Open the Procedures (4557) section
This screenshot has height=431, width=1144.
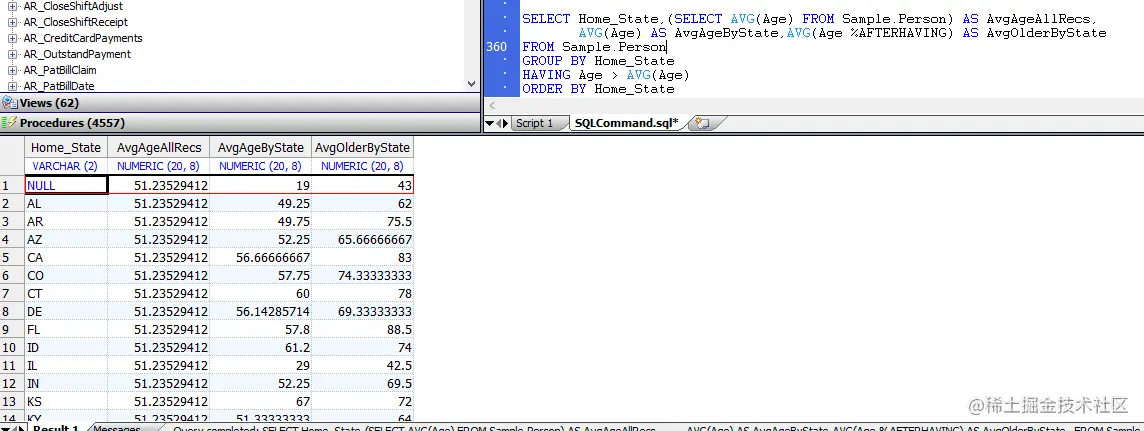[x=240, y=123]
